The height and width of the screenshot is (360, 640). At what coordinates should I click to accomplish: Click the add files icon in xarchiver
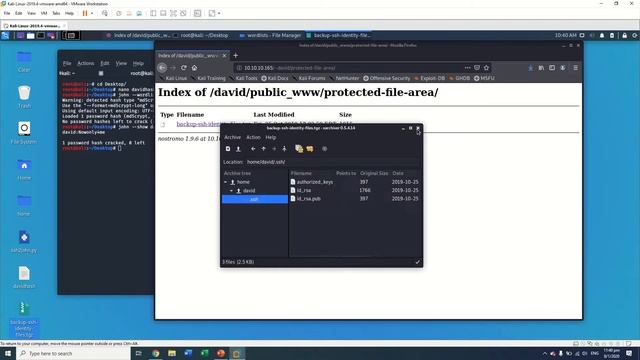point(299,149)
